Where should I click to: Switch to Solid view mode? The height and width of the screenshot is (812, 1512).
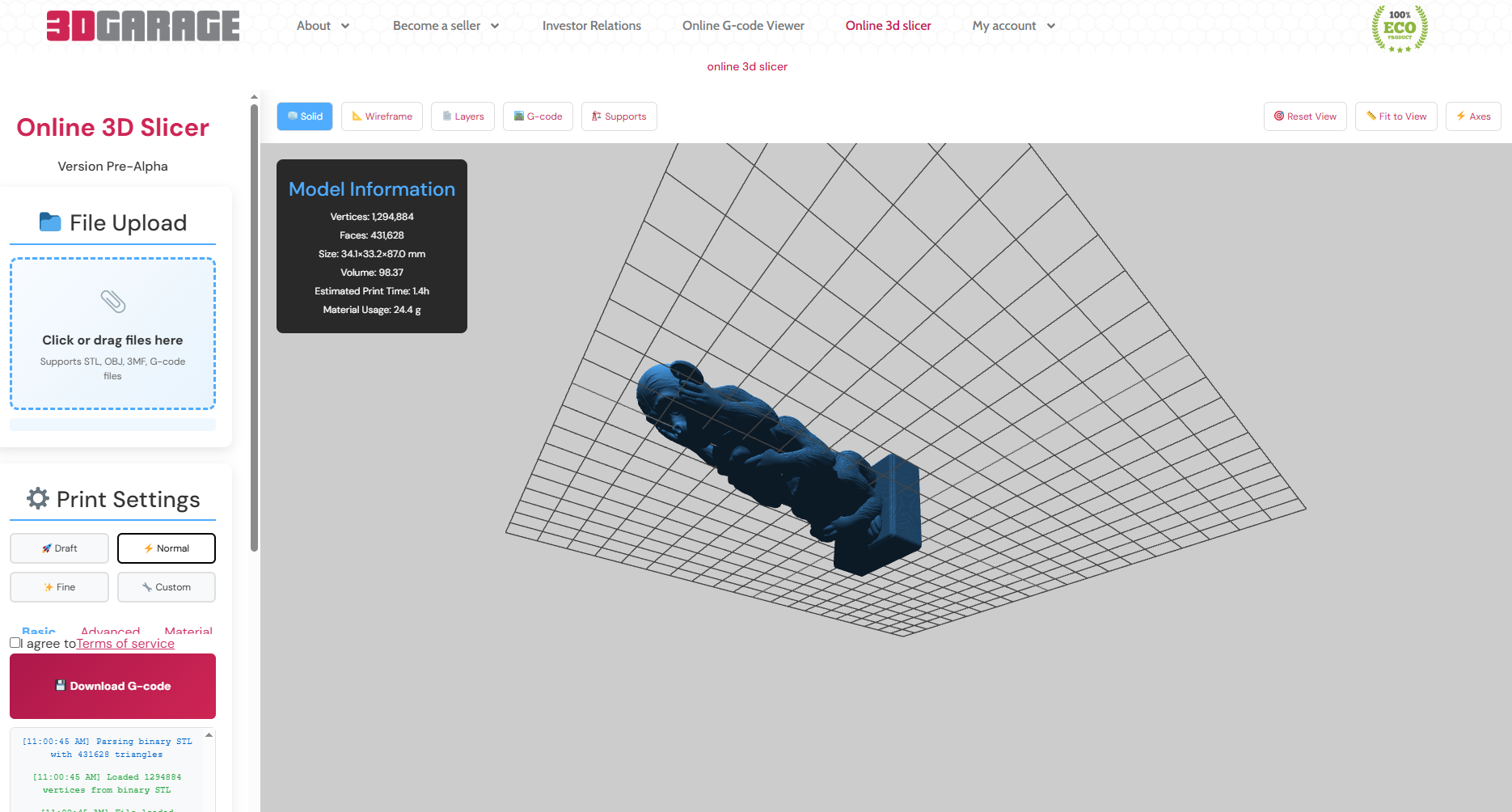click(305, 116)
